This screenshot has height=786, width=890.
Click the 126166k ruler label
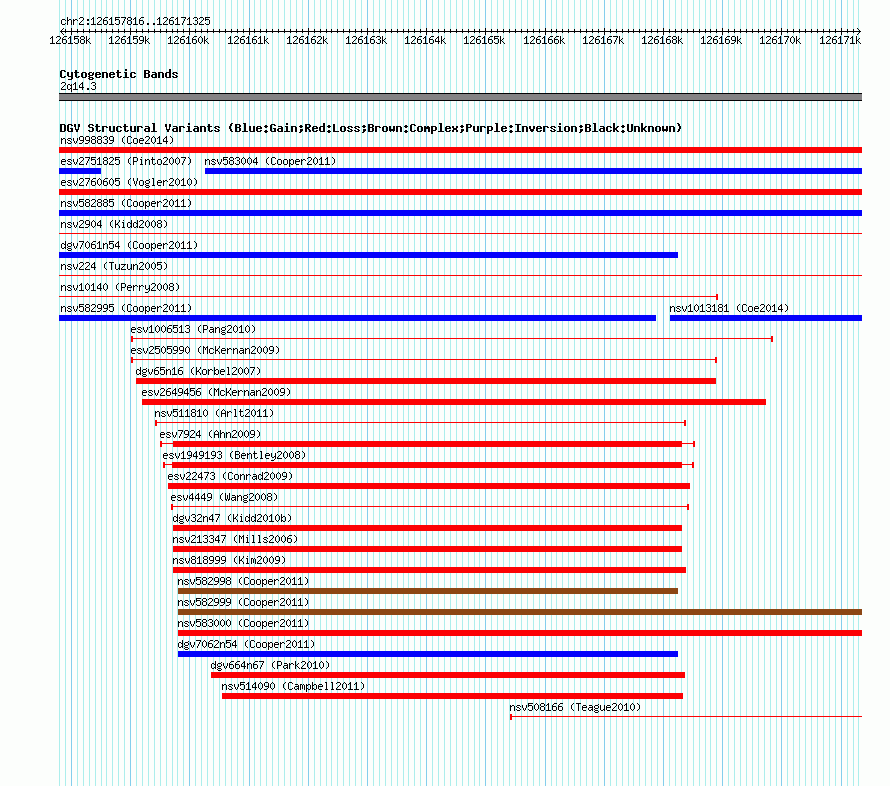point(544,40)
